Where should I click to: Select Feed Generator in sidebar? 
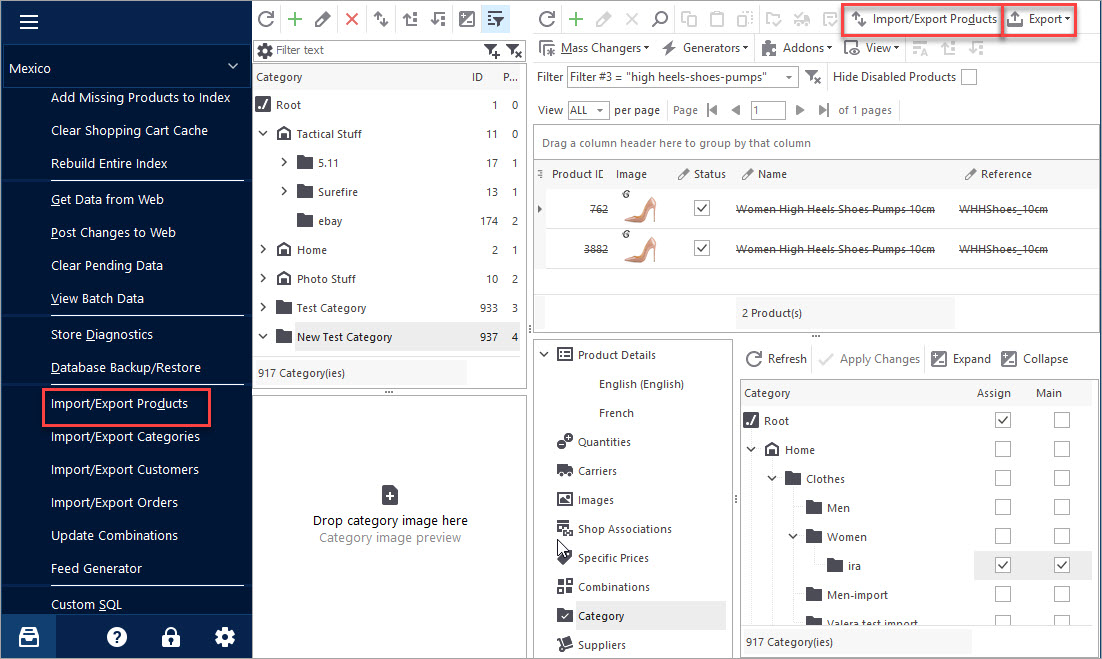(96, 568)
